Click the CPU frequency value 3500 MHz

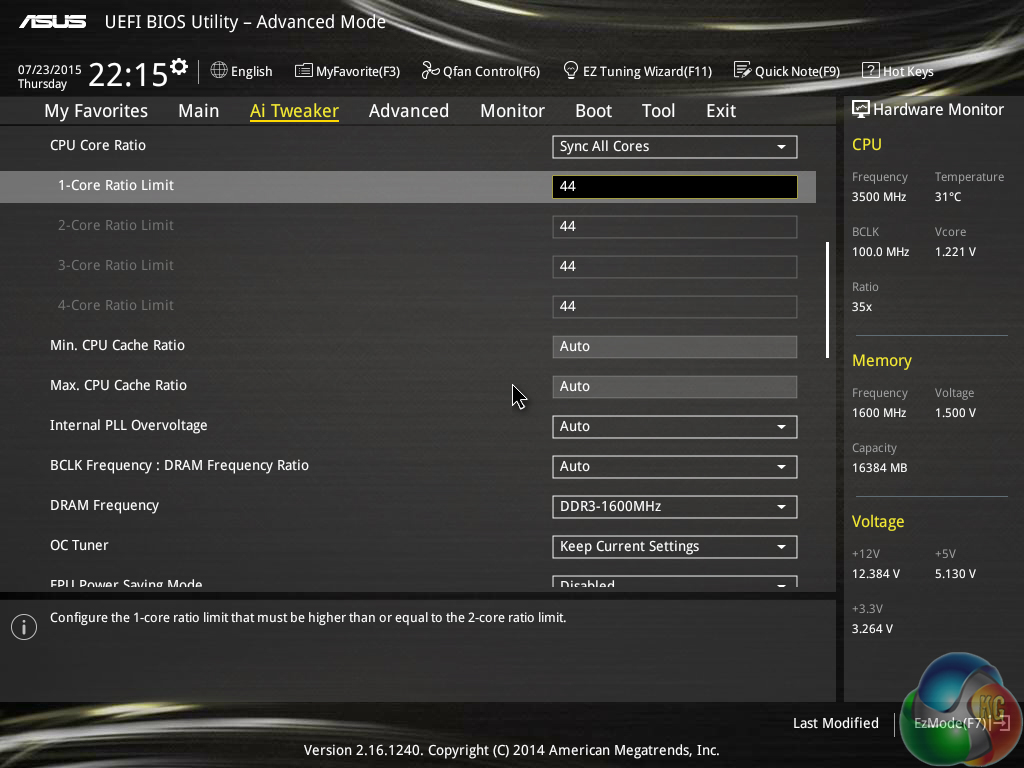(x=878, y=197)
